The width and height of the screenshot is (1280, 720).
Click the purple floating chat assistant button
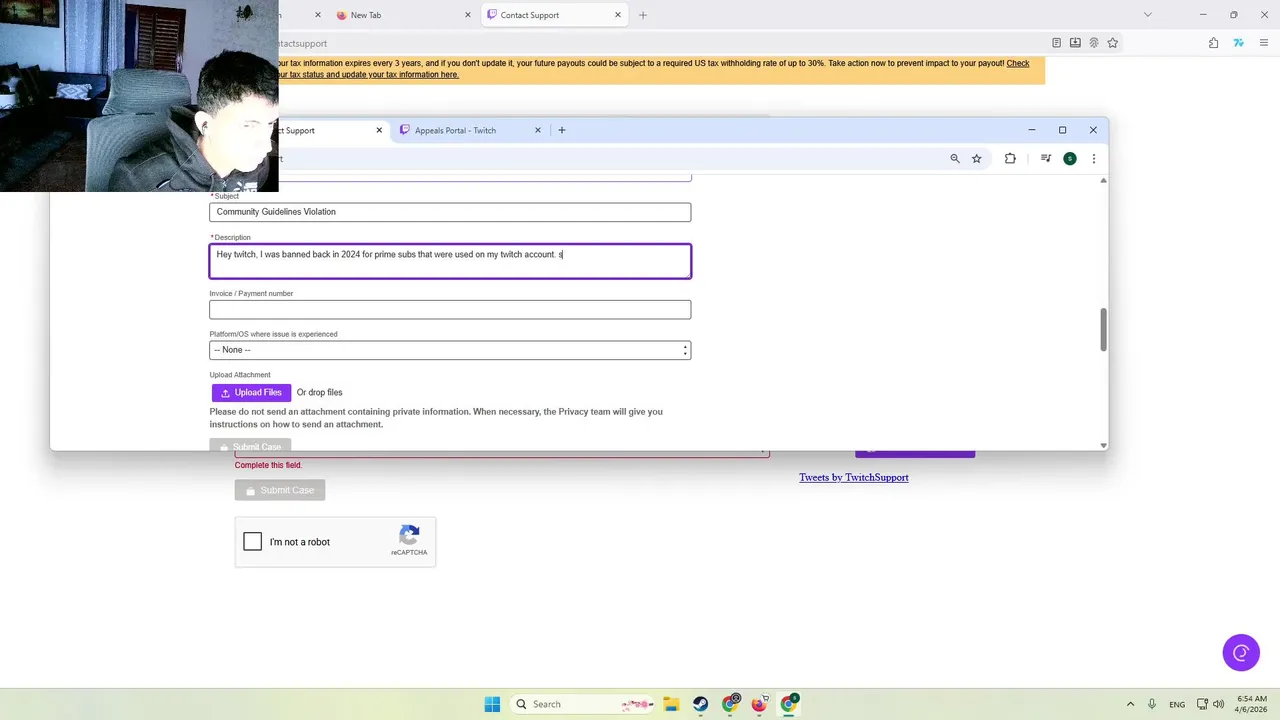click(1241, 653)
